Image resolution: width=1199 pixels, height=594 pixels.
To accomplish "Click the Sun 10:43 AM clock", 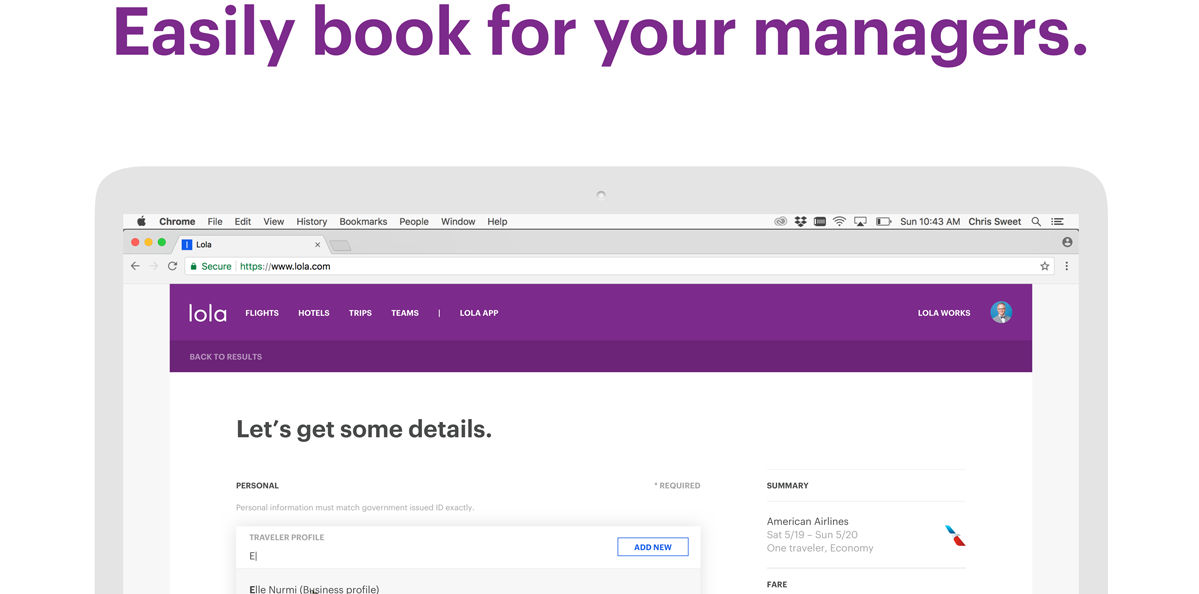I will (x=930, y=222).
